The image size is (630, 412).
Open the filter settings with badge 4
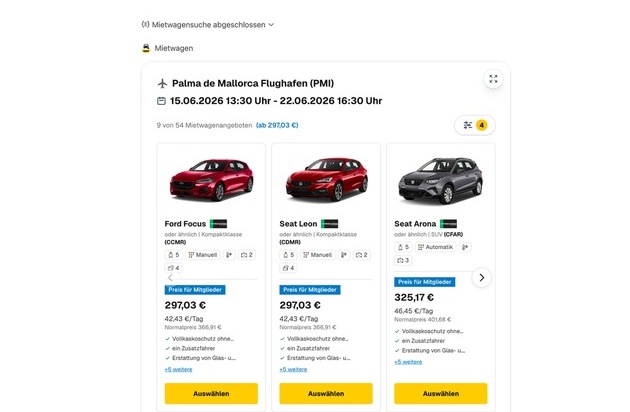474,125
